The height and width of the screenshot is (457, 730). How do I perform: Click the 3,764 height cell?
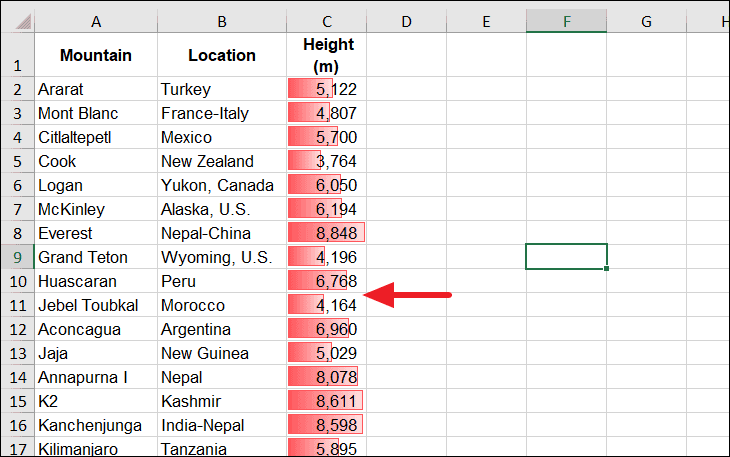(x=327, y=161)
